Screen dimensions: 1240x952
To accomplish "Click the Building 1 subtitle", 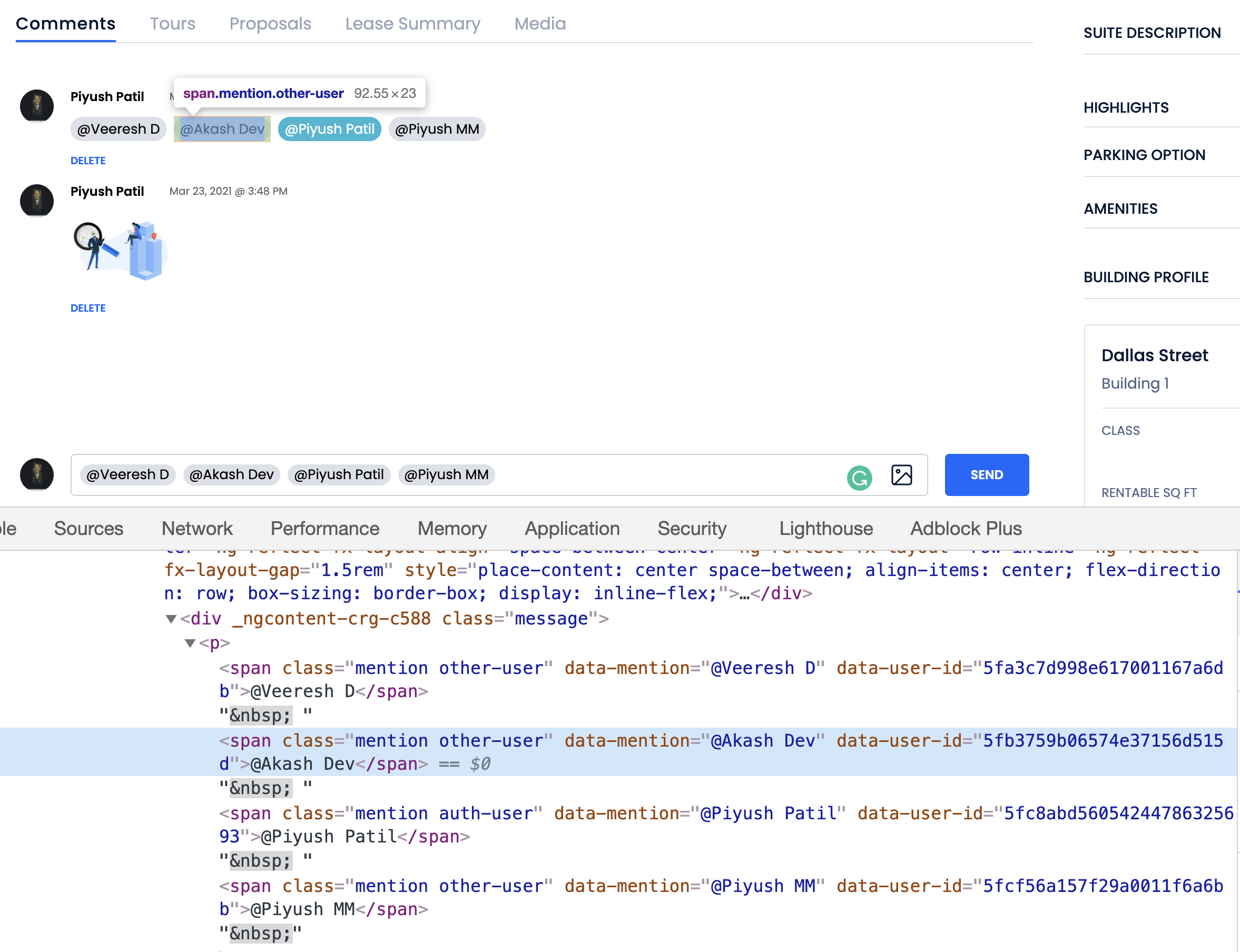I will click(x=1135, y=384).
